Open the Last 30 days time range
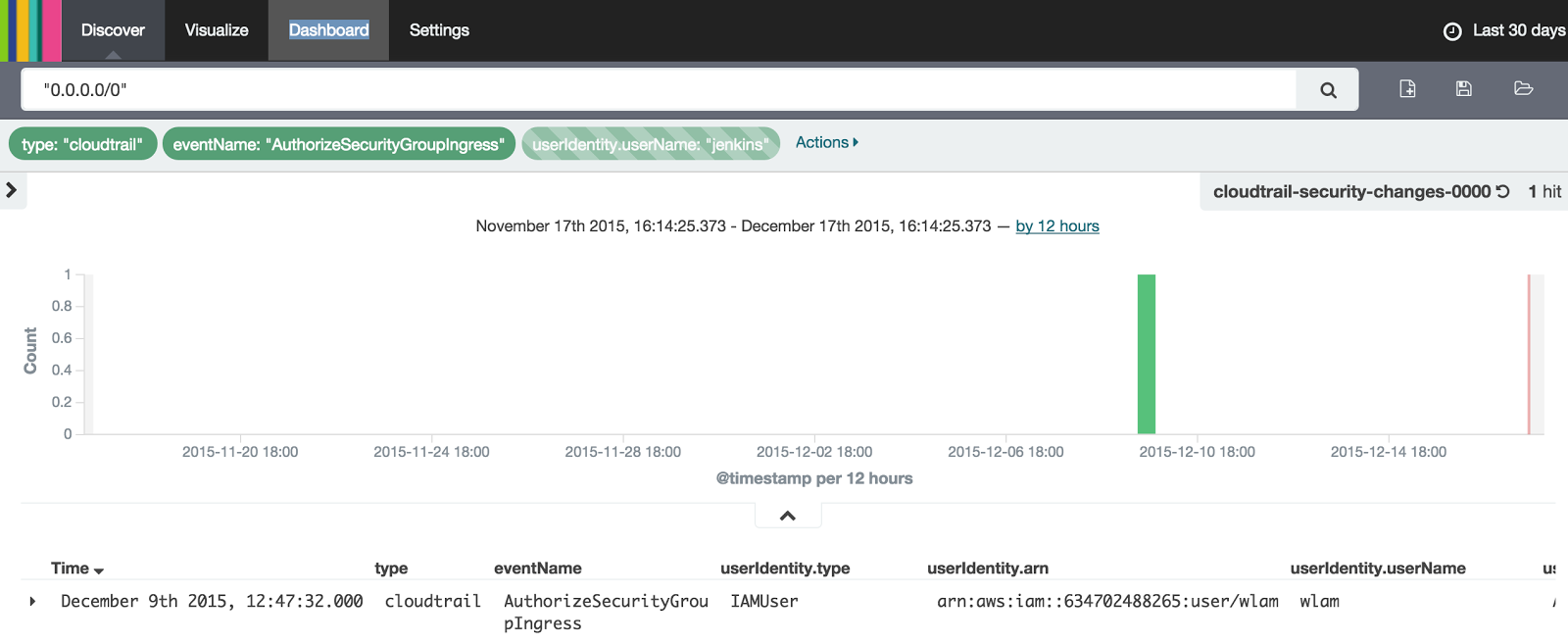This screenshot has height=644, width=1568. click(x=1519, y=30)
